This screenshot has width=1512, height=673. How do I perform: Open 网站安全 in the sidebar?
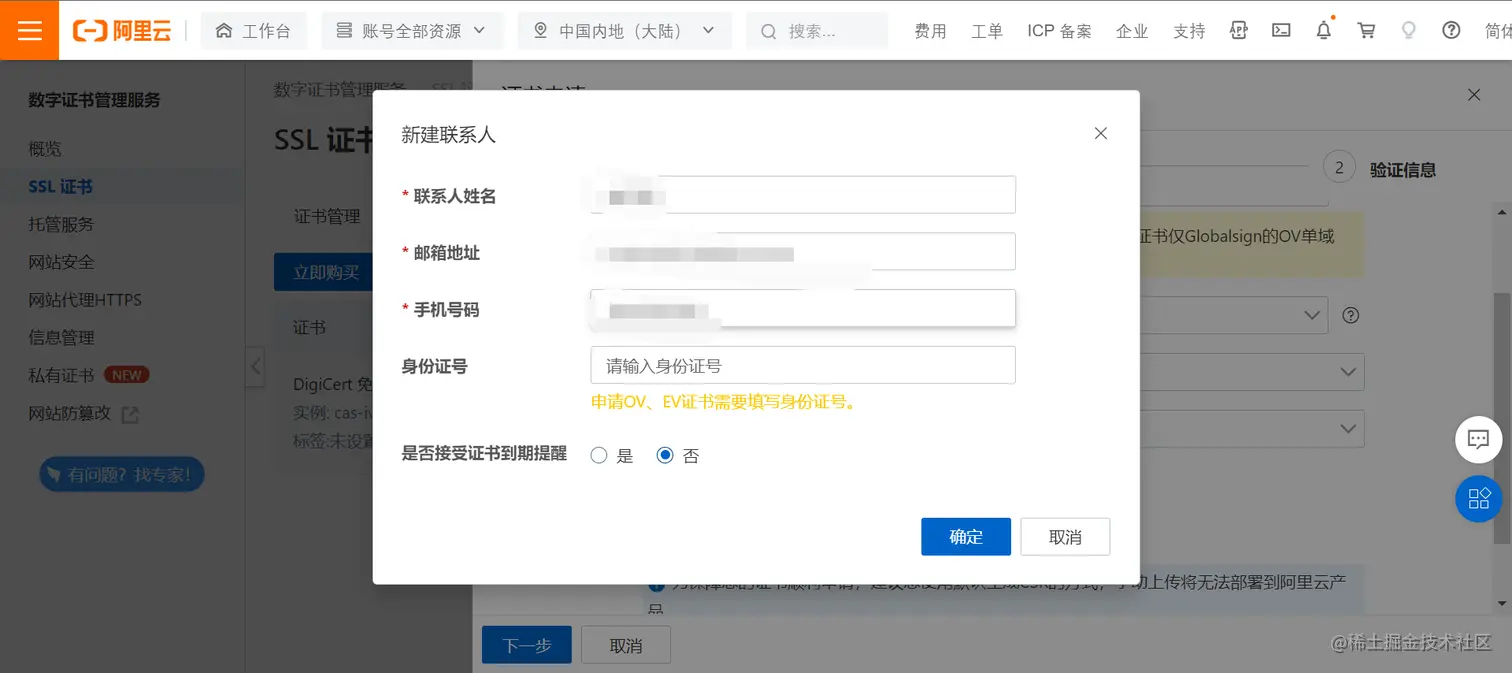click(x=61, y=262)
